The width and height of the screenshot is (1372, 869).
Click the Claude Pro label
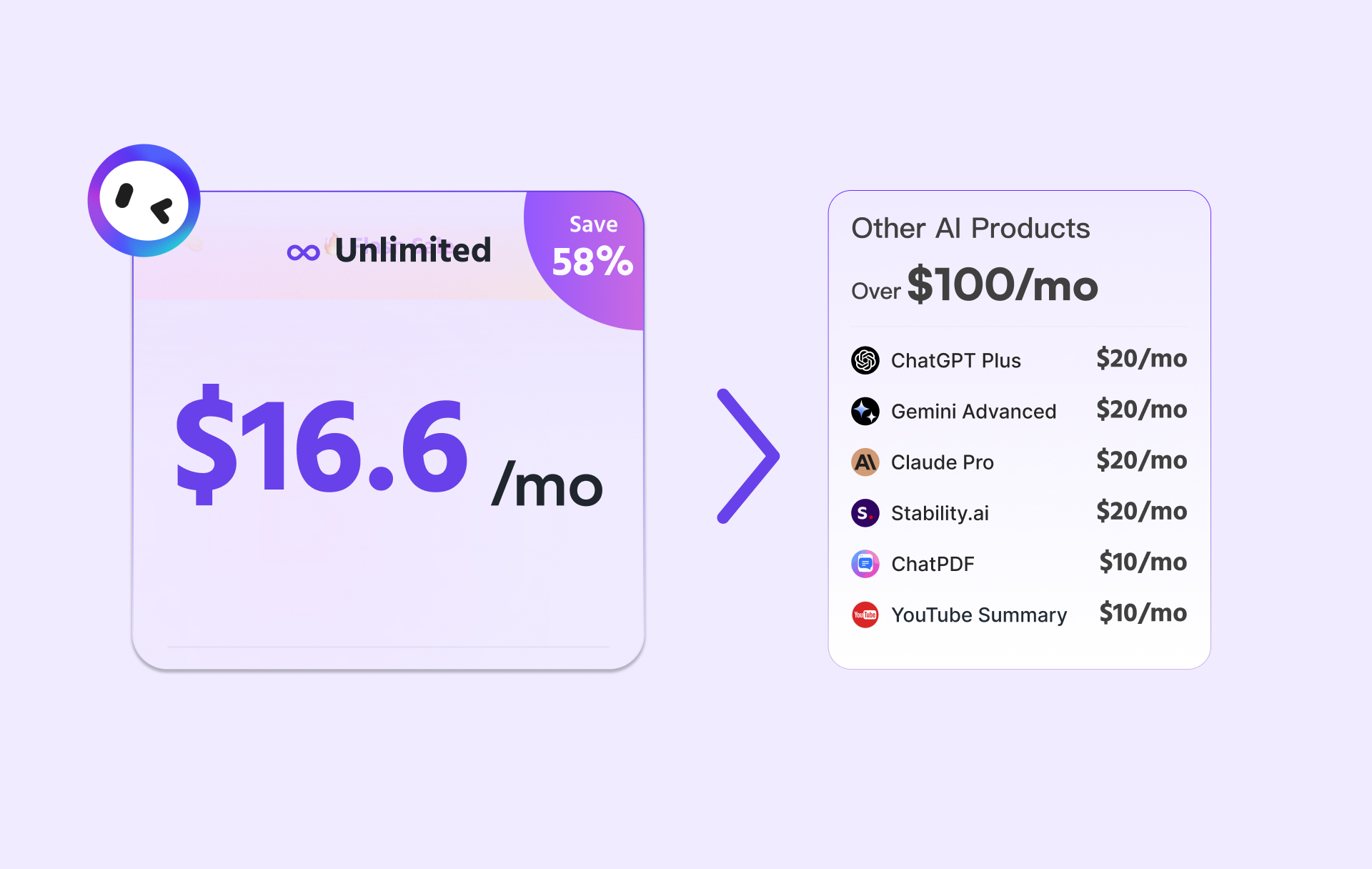(942, 462)
